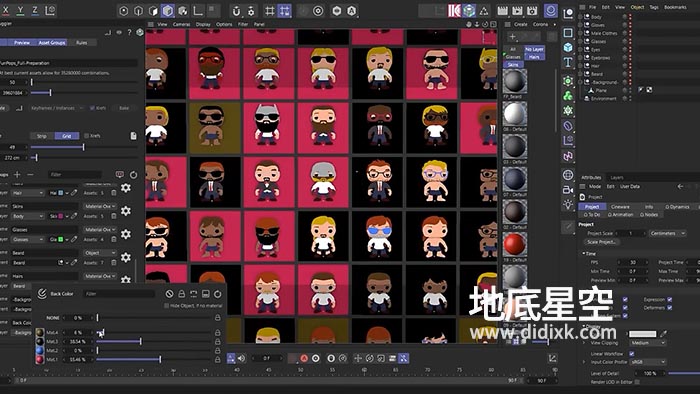Open the Beard row gear settings
This screenshot has width=700, height=394.
[126, 257]
